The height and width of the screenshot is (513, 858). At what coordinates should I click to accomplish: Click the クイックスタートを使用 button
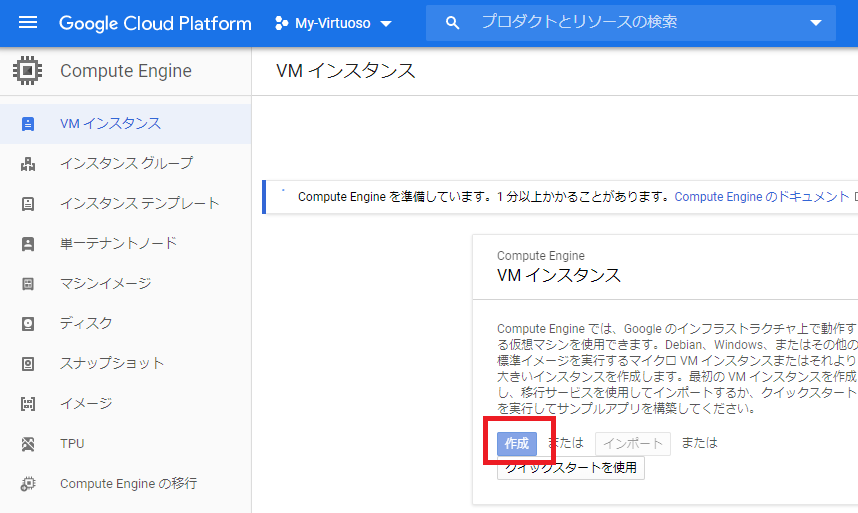point(571,468)
